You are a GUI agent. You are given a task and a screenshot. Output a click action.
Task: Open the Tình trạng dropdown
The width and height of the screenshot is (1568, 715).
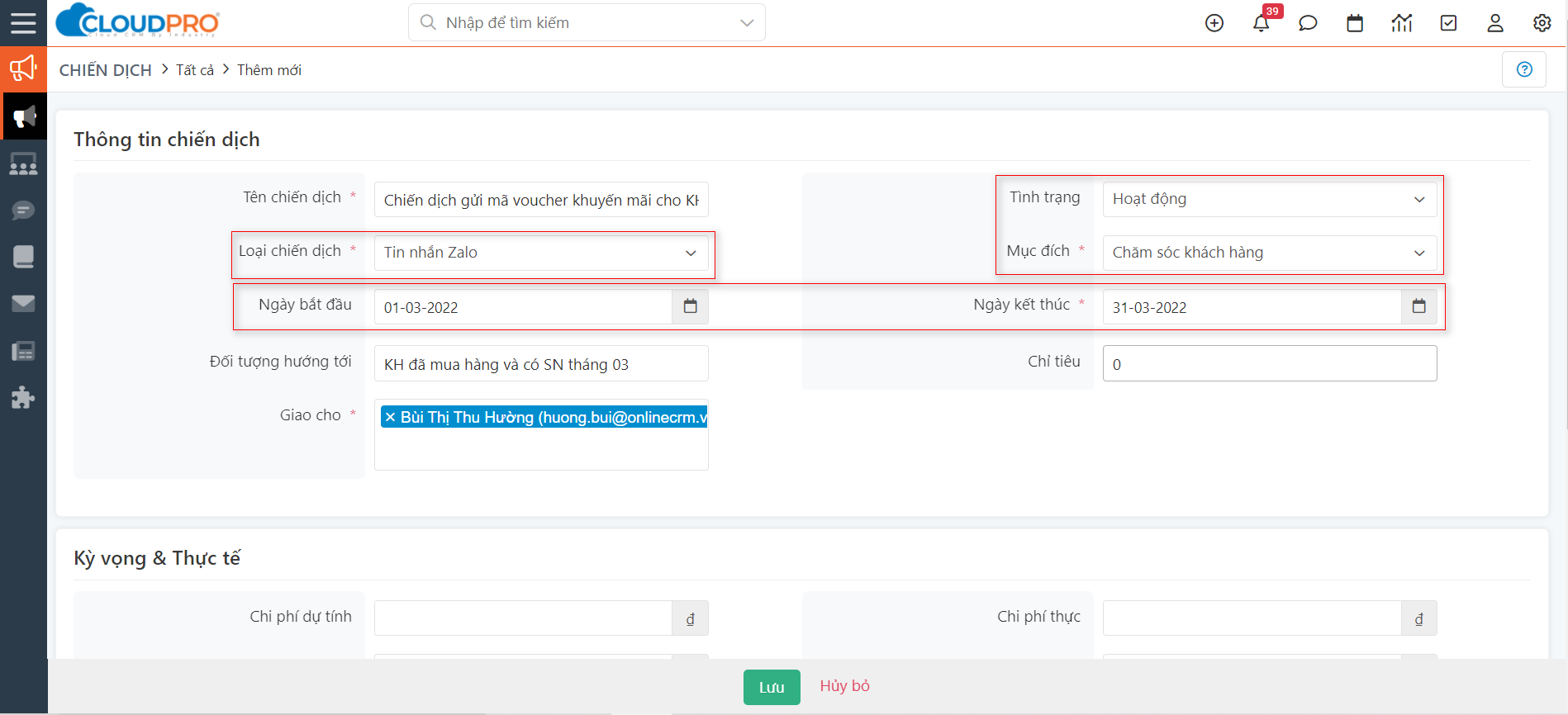click(x=1270, y=199)
